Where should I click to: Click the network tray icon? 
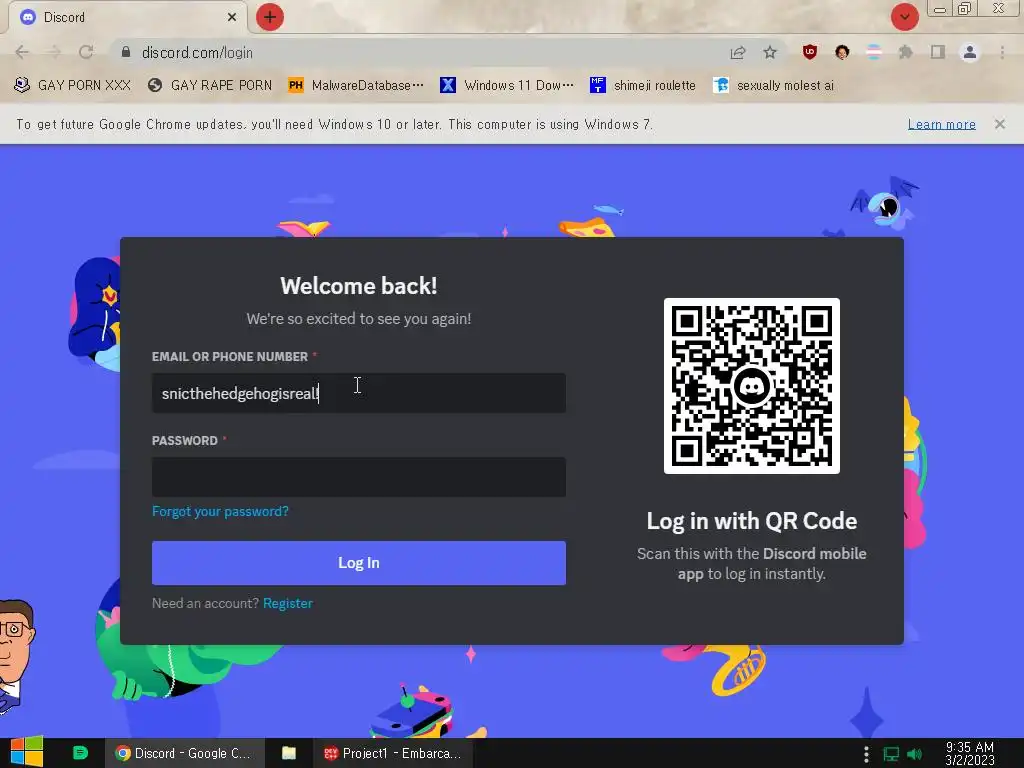tap(891, 754)
